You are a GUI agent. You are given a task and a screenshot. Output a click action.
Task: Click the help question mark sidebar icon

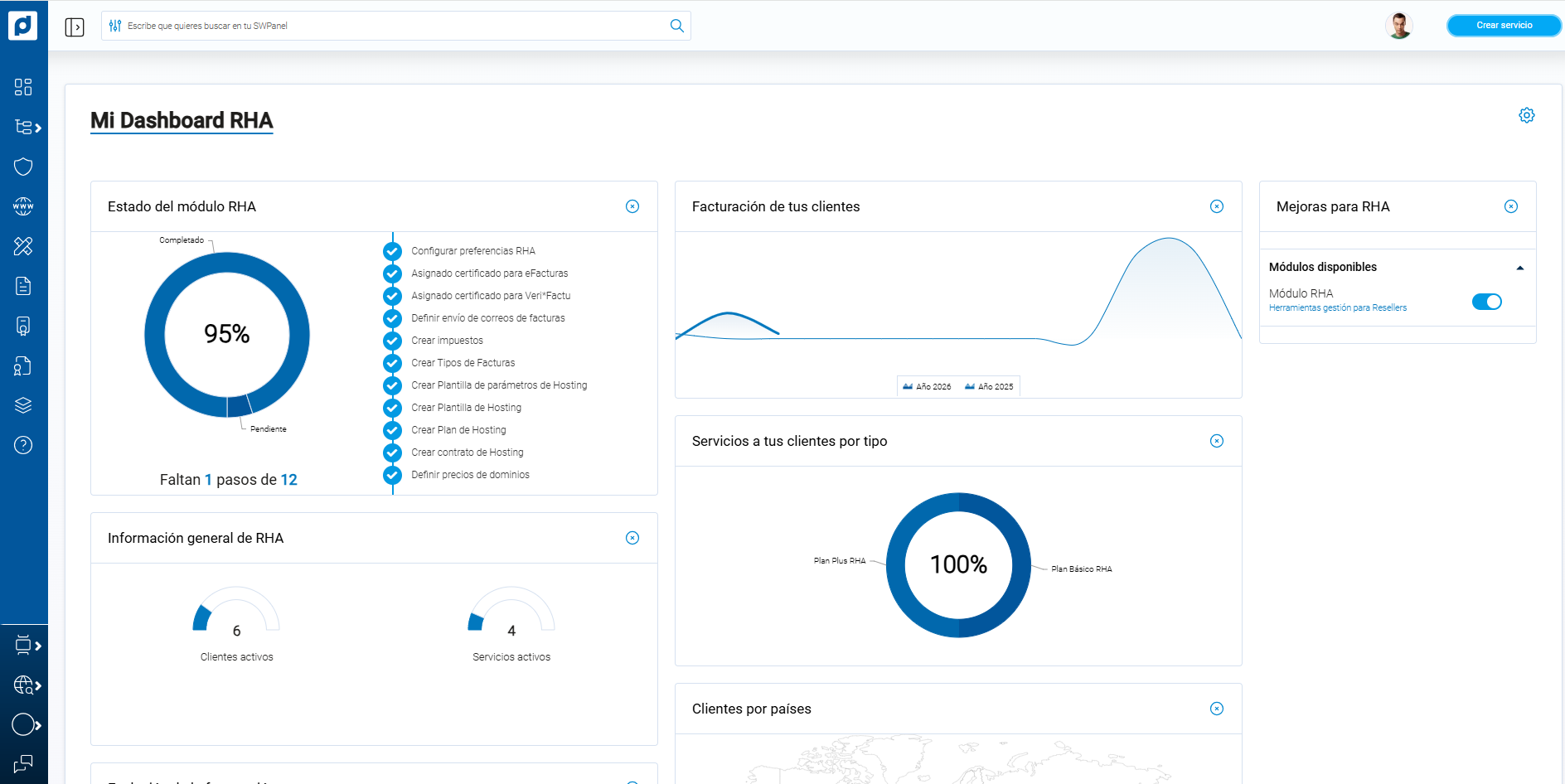pyautogui.click(x=23, y=445)
